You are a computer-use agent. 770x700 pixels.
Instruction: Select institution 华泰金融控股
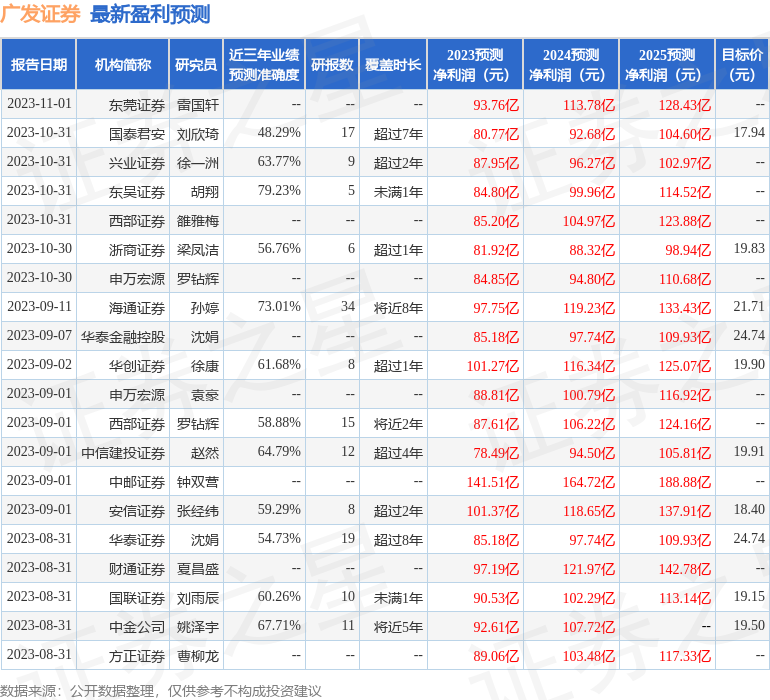click(123, 337)
